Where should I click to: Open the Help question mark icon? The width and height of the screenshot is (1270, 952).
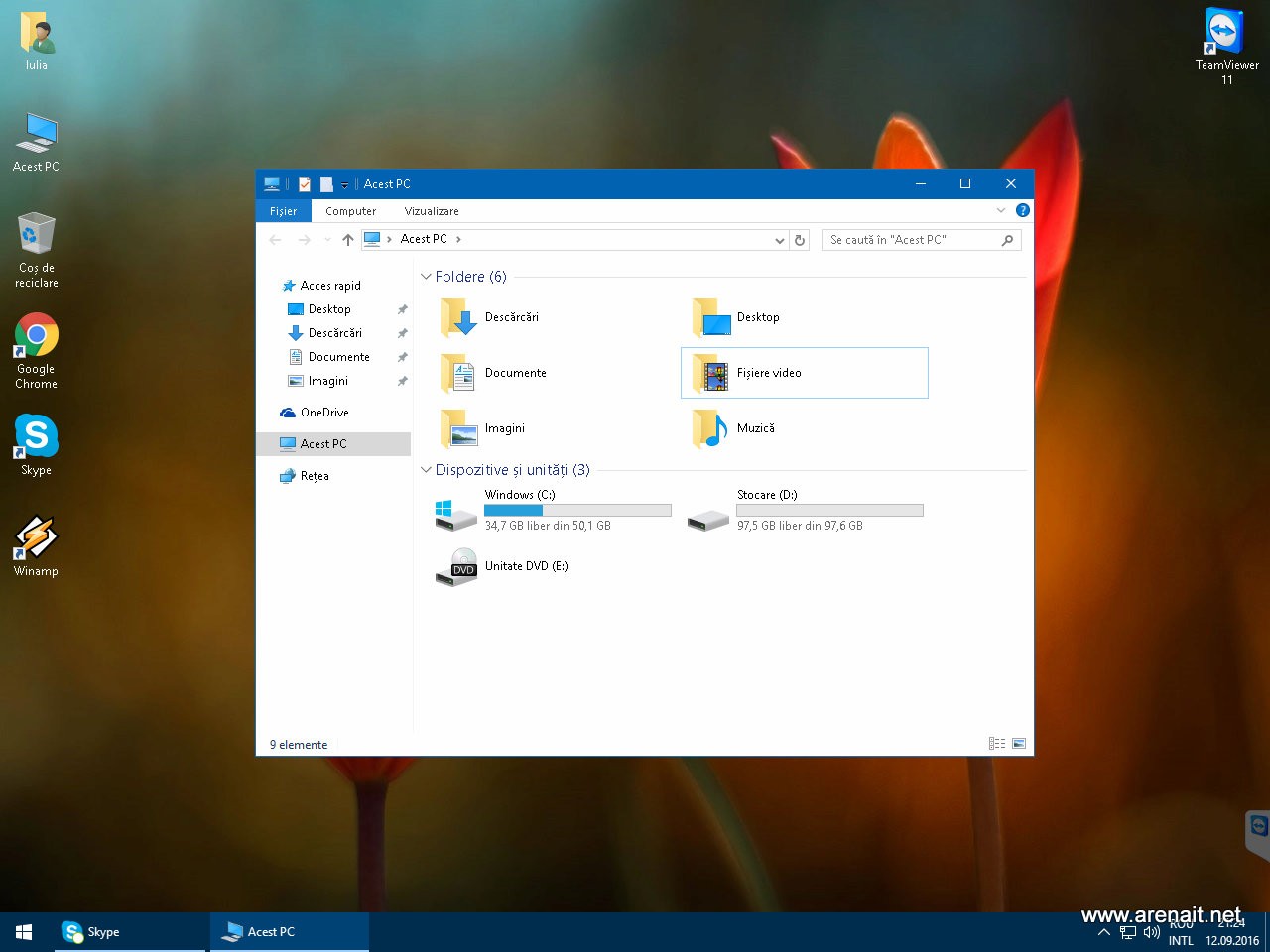(1022, 210)
